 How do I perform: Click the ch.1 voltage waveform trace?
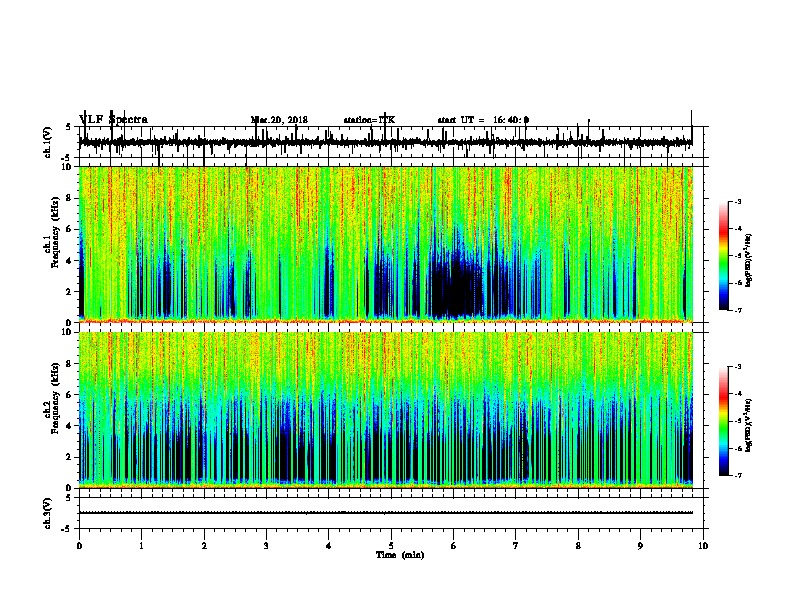[x=386, y=143]
